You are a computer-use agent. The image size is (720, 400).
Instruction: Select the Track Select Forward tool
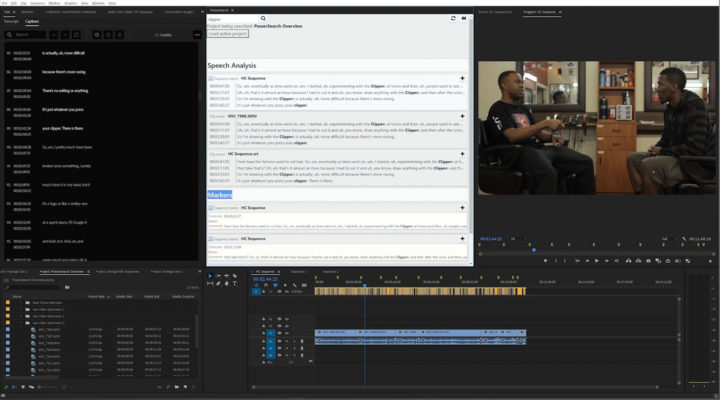click(218, 276)
